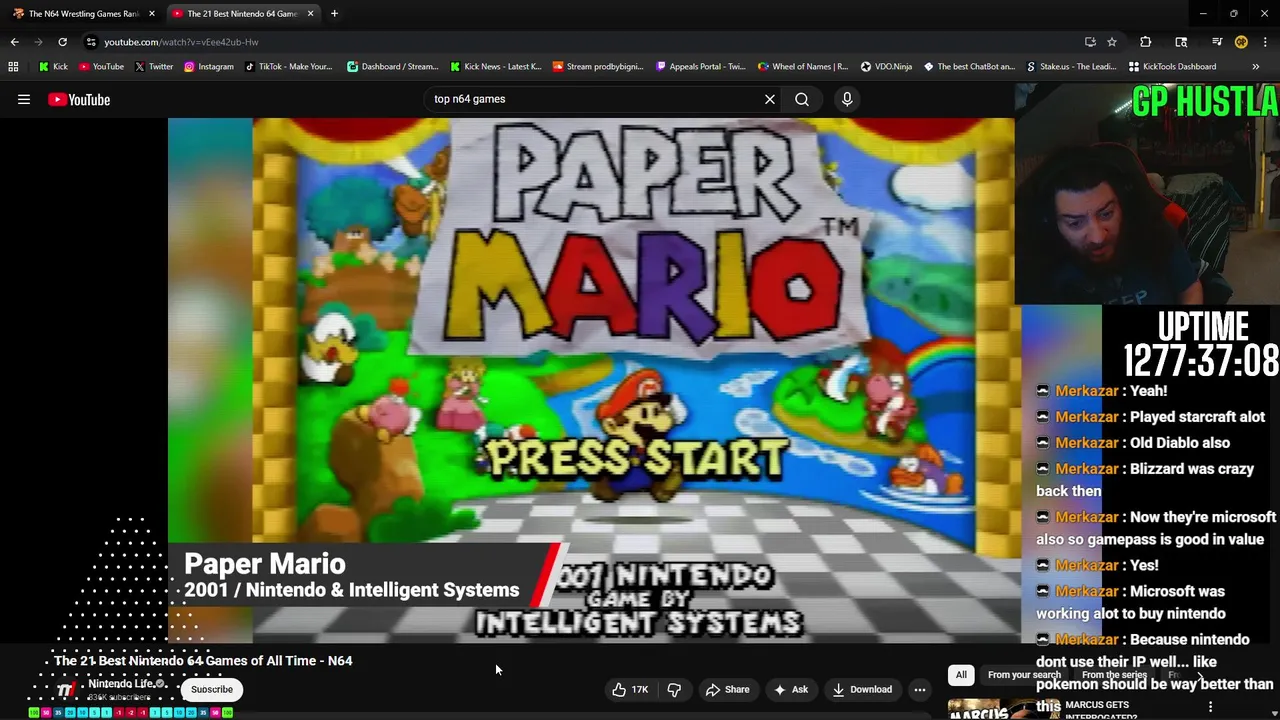Open the TikTok bookmark
This screenshot has width=1280, height=720.
click(288, 67)
